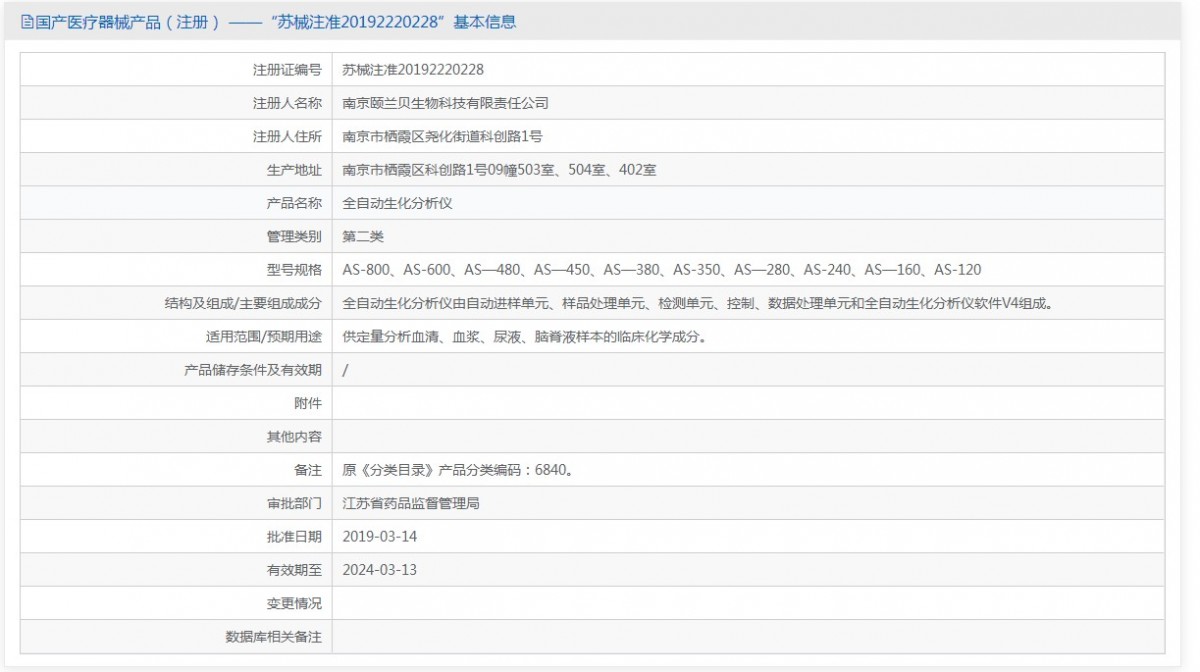This screenshot has height=672, width=1200.
Task: Click the page title containing 基本信息
Action: point(276,21)
